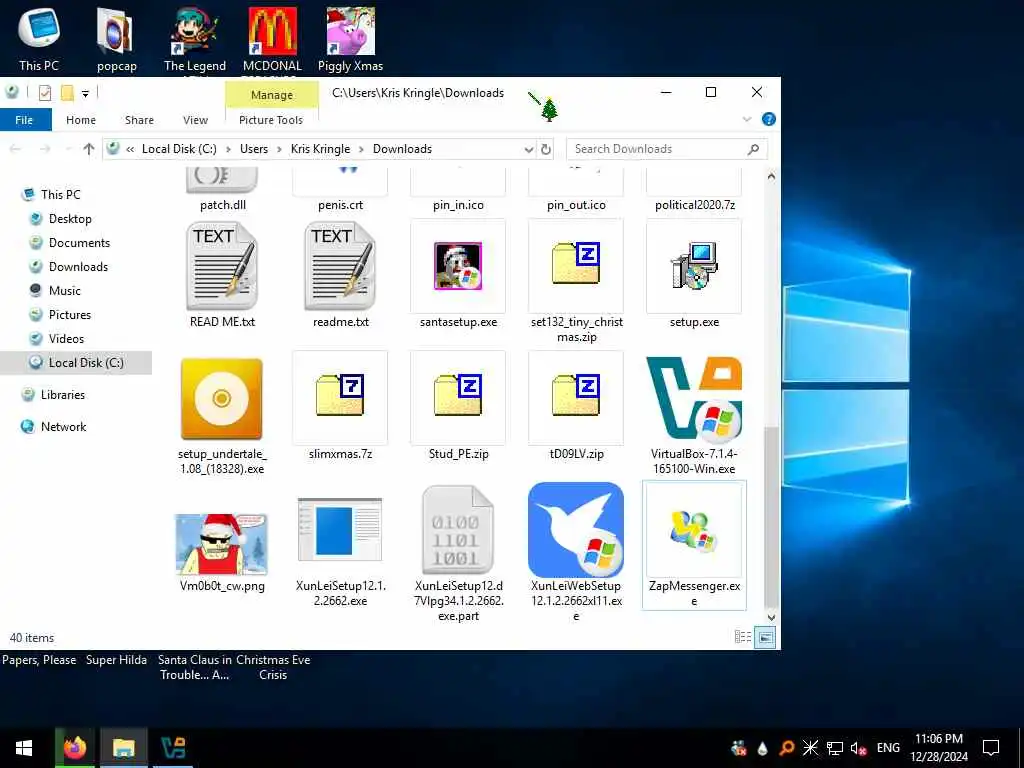Click Kris Kringle breadcrumb
1024x768 pixels.
pos(321,149)
